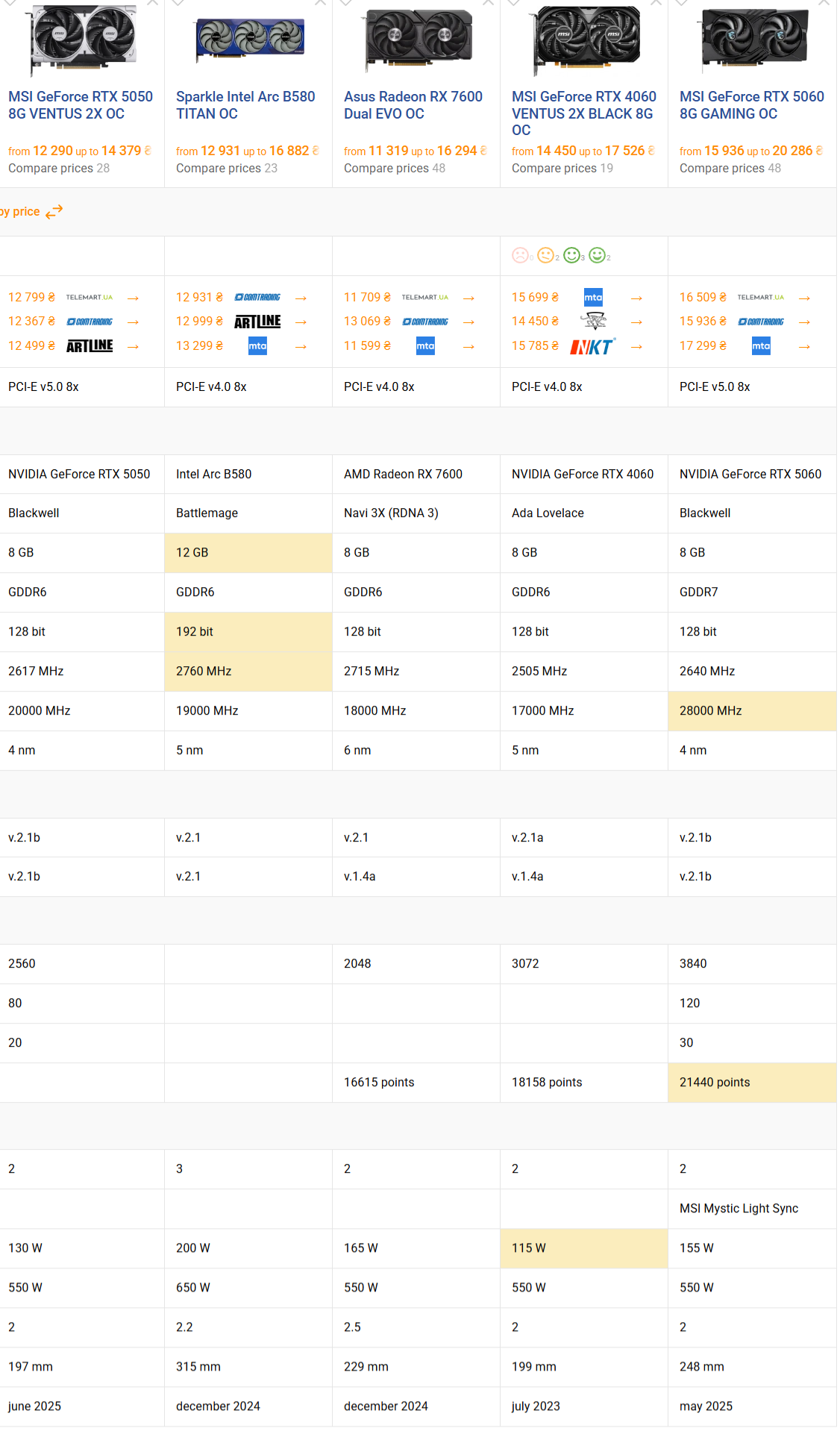Select the highlighted '28000 MHz' cell

[x=752, y=711]
